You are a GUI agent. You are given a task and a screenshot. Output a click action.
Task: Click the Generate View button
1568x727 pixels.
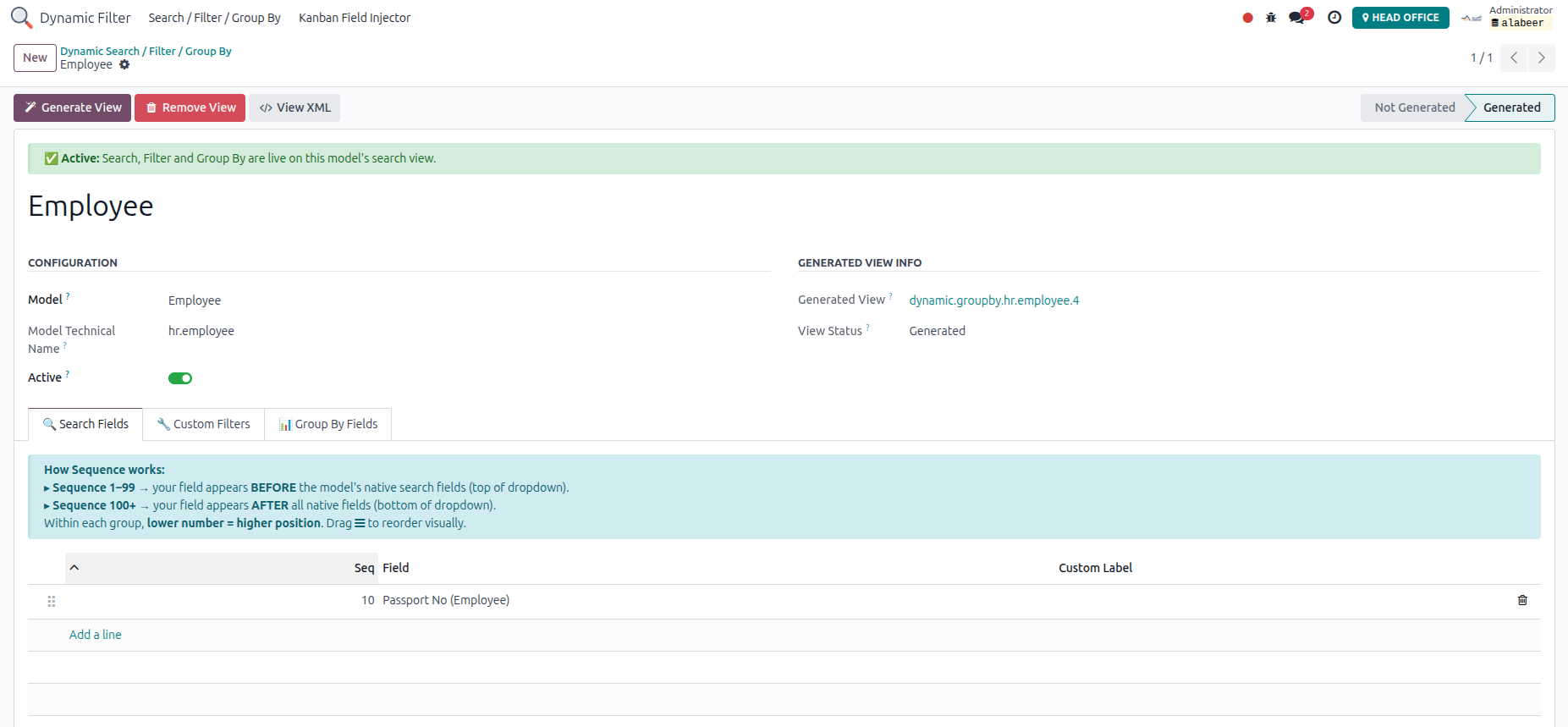click(x=73, y=107)
